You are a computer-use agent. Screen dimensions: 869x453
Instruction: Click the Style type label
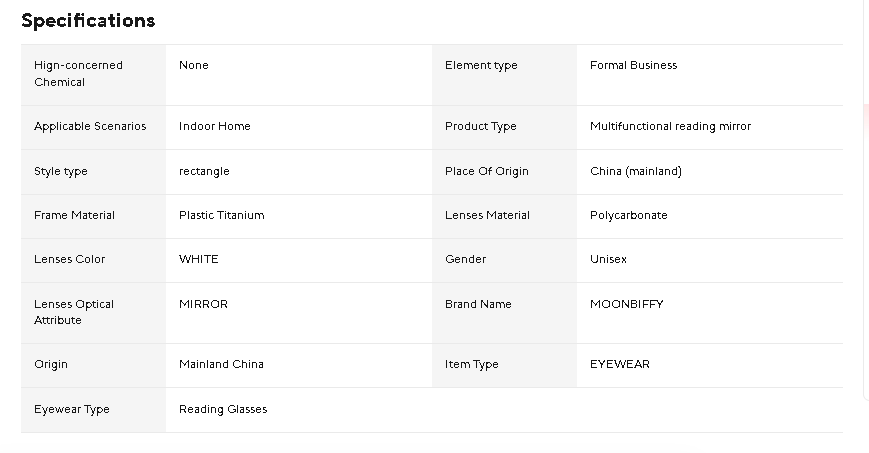point(61,172)
